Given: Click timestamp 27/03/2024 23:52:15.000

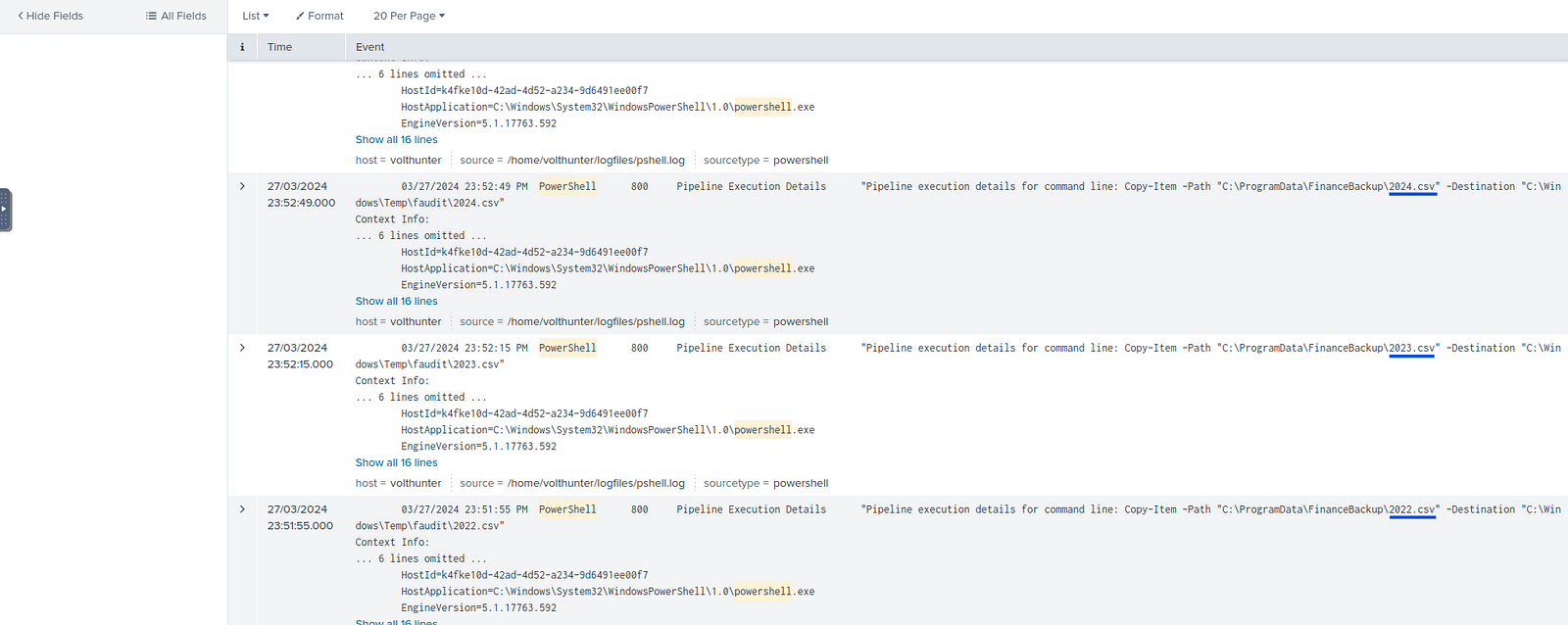Looking at the screenshot, I should tap(301, 357).
